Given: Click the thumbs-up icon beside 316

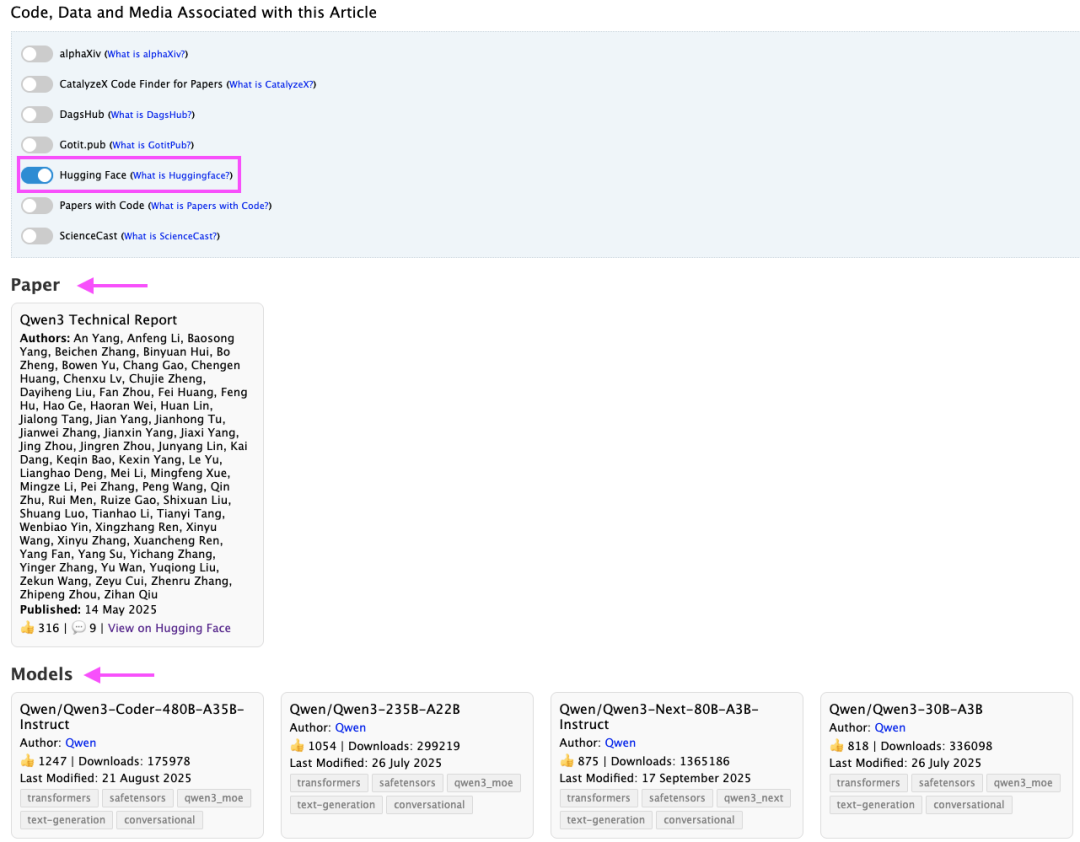Looking at the screenshot, I should [28, 627].
